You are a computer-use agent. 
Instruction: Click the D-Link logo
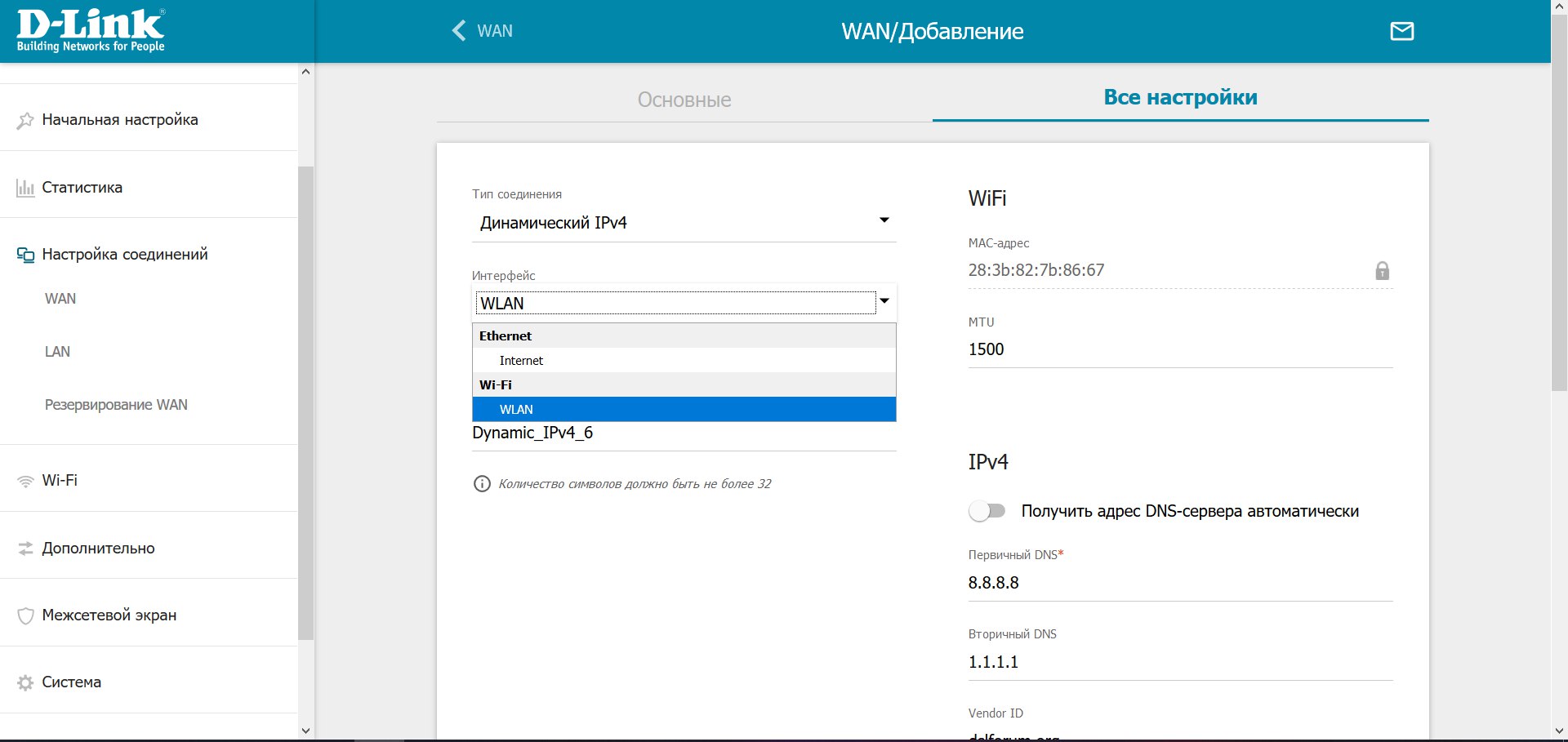[91, 30]
